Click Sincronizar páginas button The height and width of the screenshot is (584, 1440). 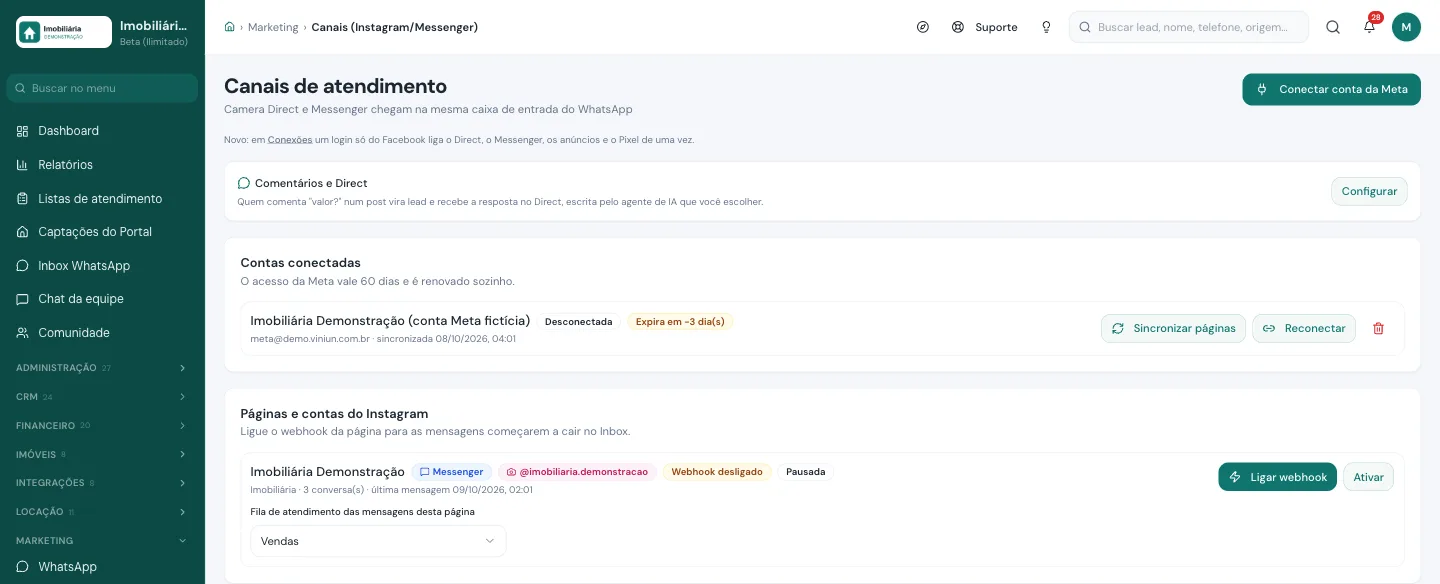(1173, 328)
